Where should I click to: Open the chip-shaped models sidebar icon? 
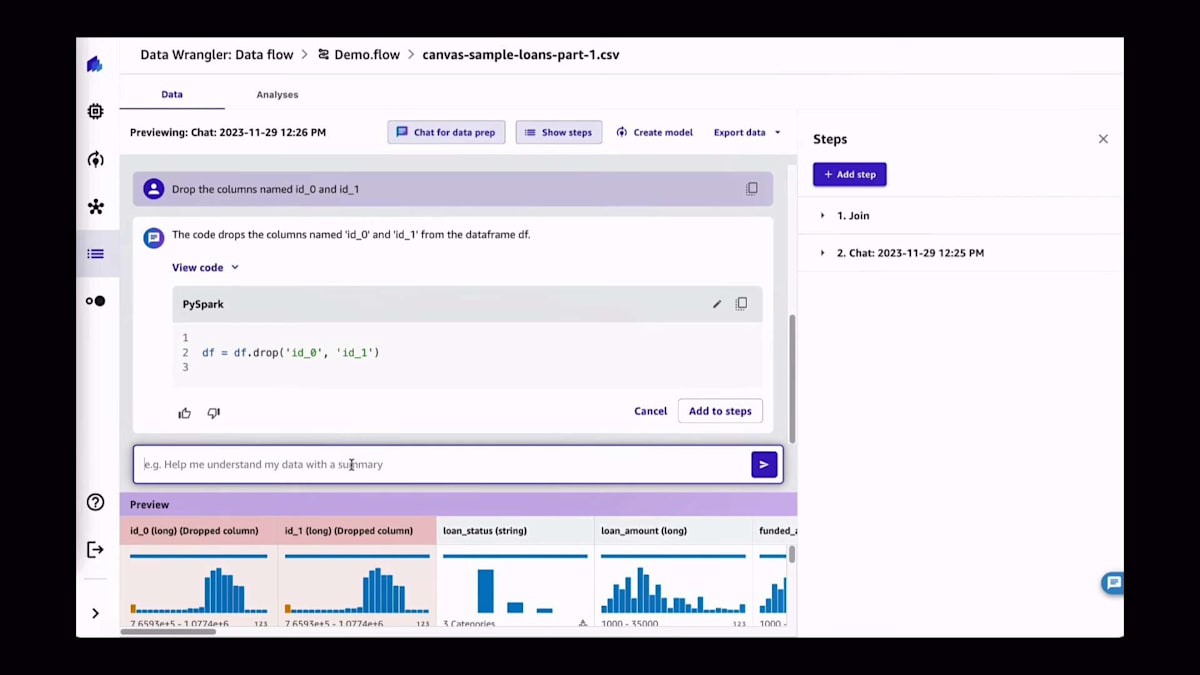(x=95, y=111)
